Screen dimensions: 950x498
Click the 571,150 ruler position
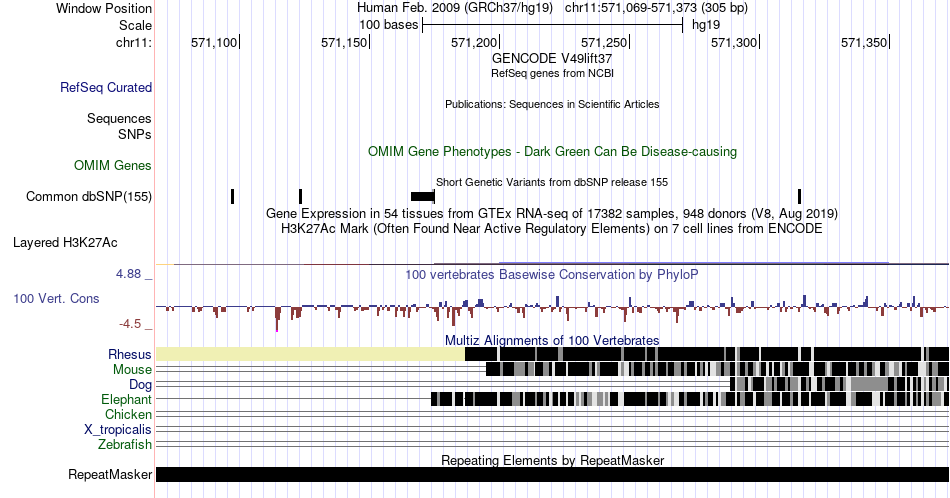point(345,42)
